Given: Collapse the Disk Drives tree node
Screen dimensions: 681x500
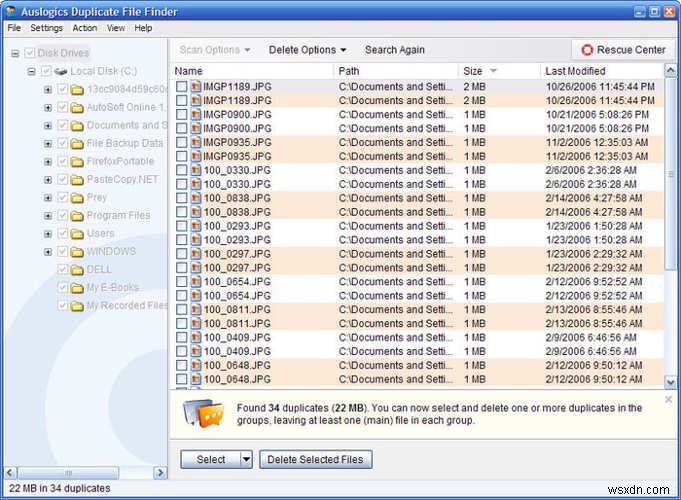Looking at the screenshot, I should click(15, 54).
